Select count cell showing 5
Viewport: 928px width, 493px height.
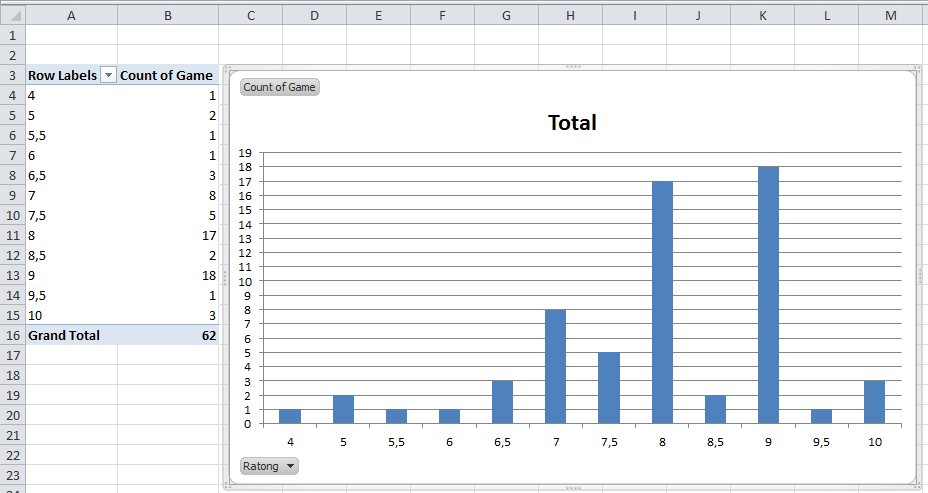(x=168, y=215)
